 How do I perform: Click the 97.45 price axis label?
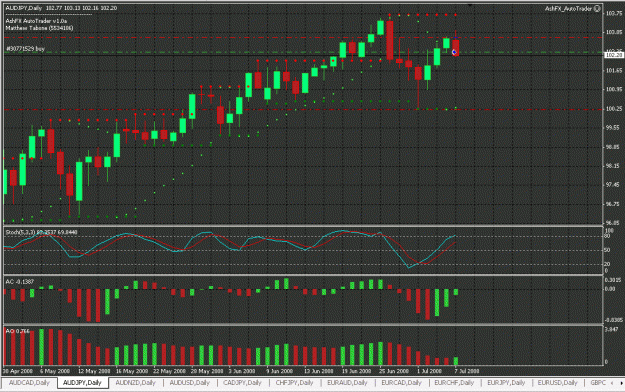614,185
